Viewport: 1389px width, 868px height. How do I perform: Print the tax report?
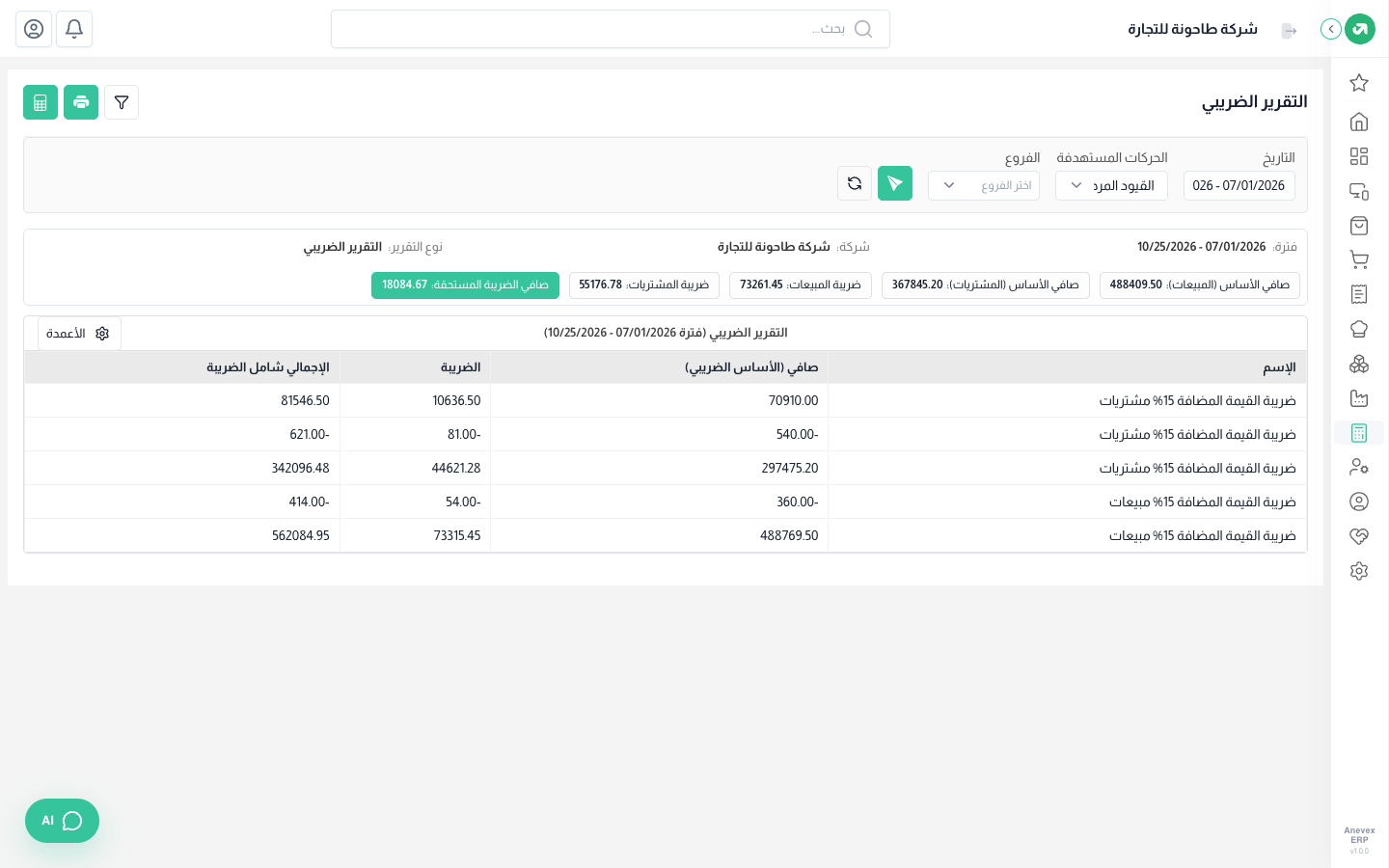pos(81,102)
